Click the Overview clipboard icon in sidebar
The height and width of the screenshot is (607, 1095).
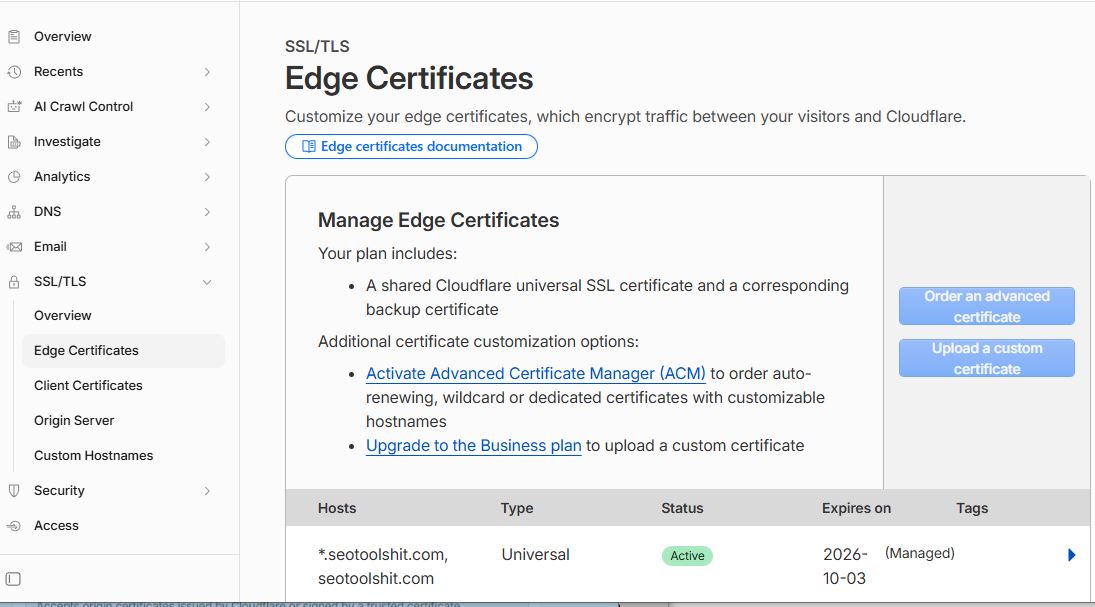pyautogui.click(x=14, y=37)
